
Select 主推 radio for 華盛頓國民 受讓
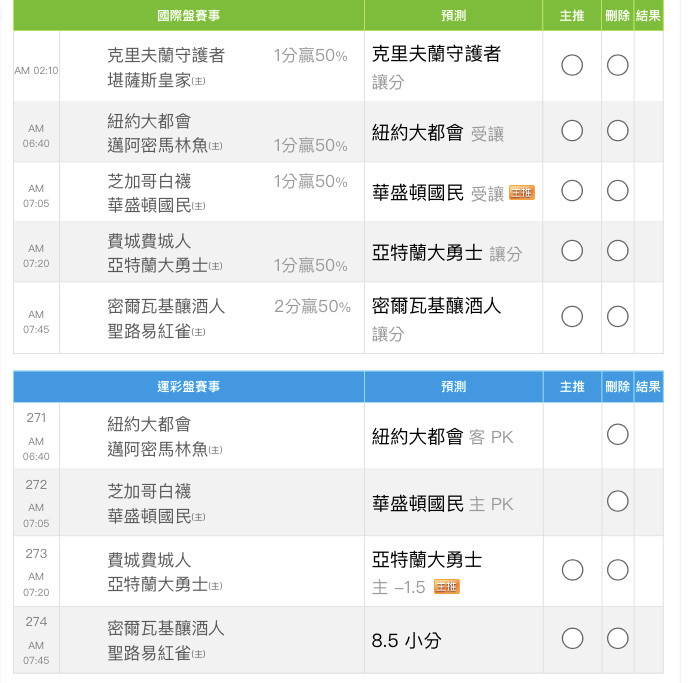572,191
